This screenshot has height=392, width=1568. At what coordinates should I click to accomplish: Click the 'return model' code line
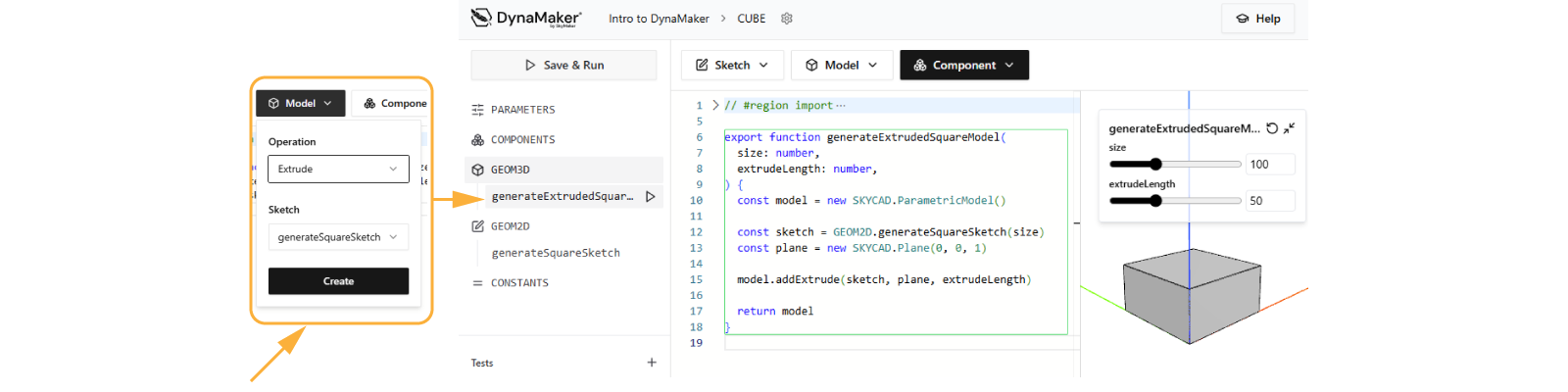[x=775, y=312]
